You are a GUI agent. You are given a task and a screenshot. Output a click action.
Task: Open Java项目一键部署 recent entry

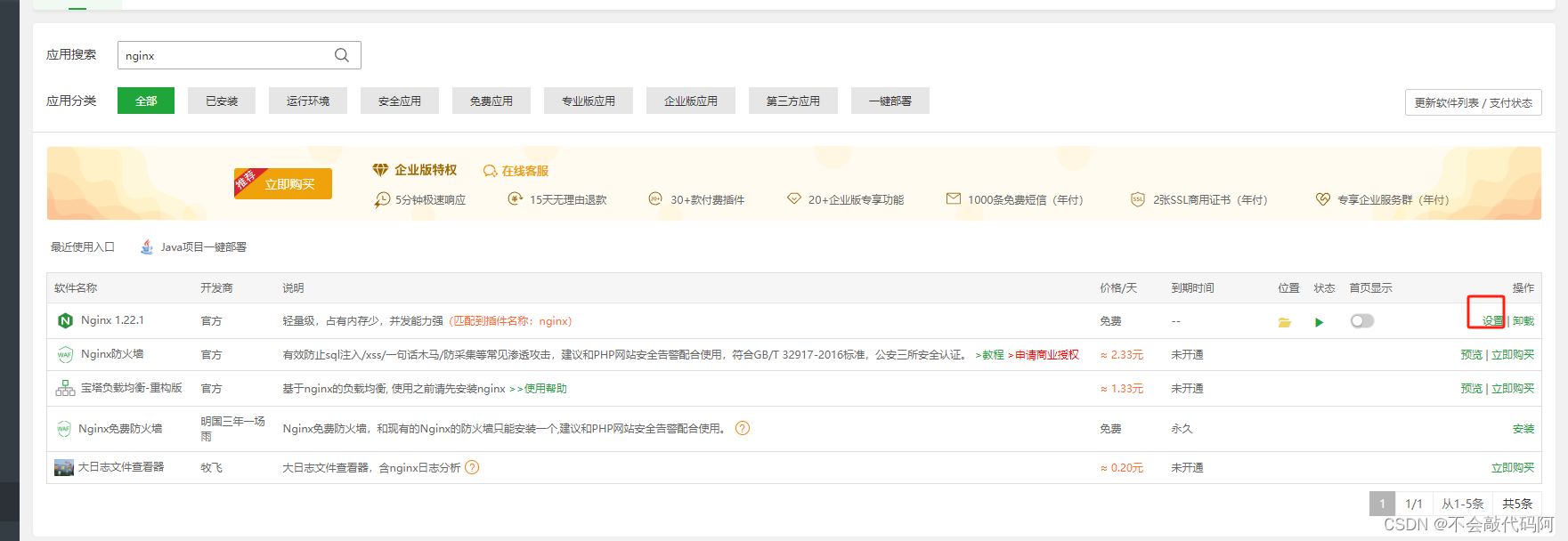(193, 247)
